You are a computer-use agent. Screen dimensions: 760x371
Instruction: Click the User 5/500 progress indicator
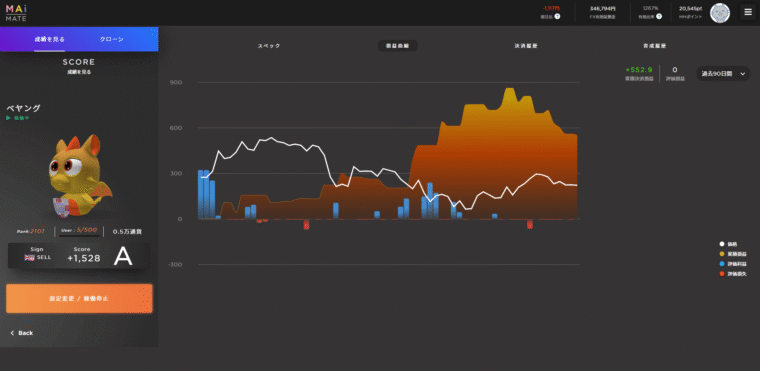(x=79, y=231)
